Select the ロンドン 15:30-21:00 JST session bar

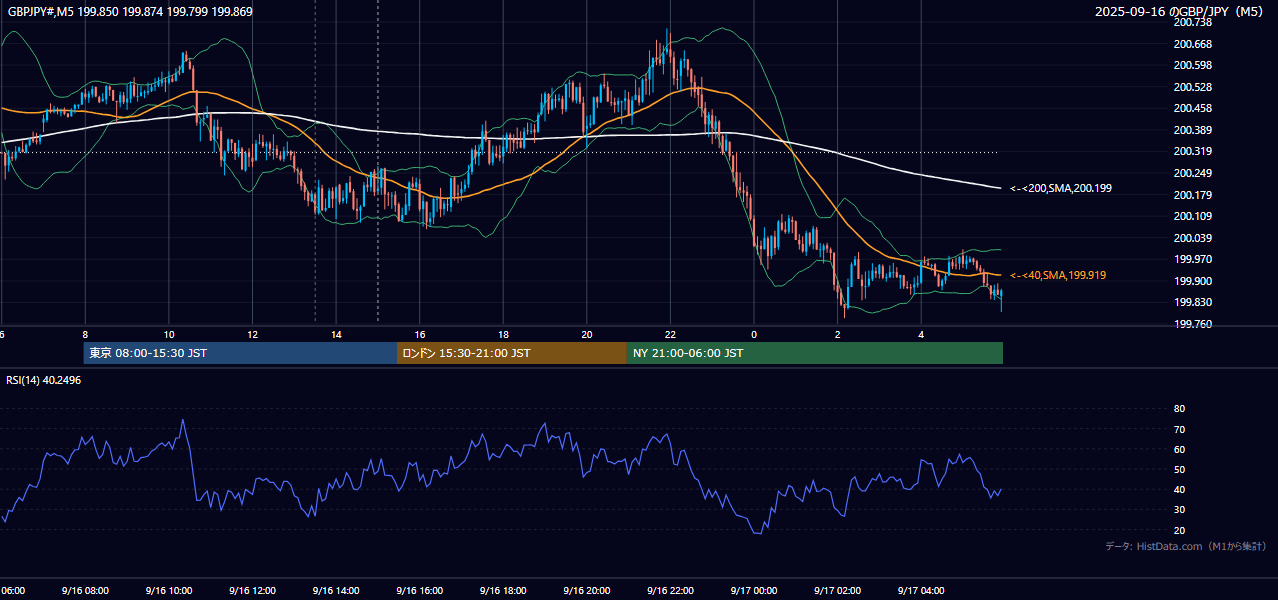[x=512, y=353]
